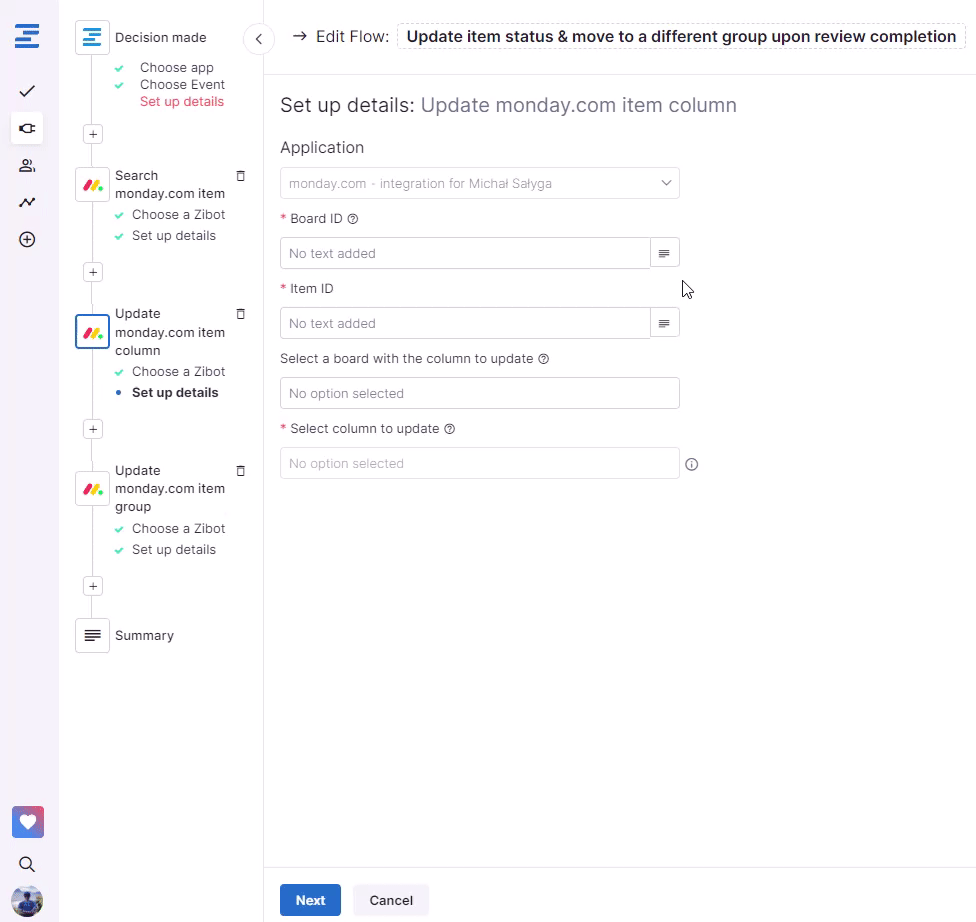Open Set up details under Decision made
The height and width of the screenshot is (922, 976).
click(182, 102)
